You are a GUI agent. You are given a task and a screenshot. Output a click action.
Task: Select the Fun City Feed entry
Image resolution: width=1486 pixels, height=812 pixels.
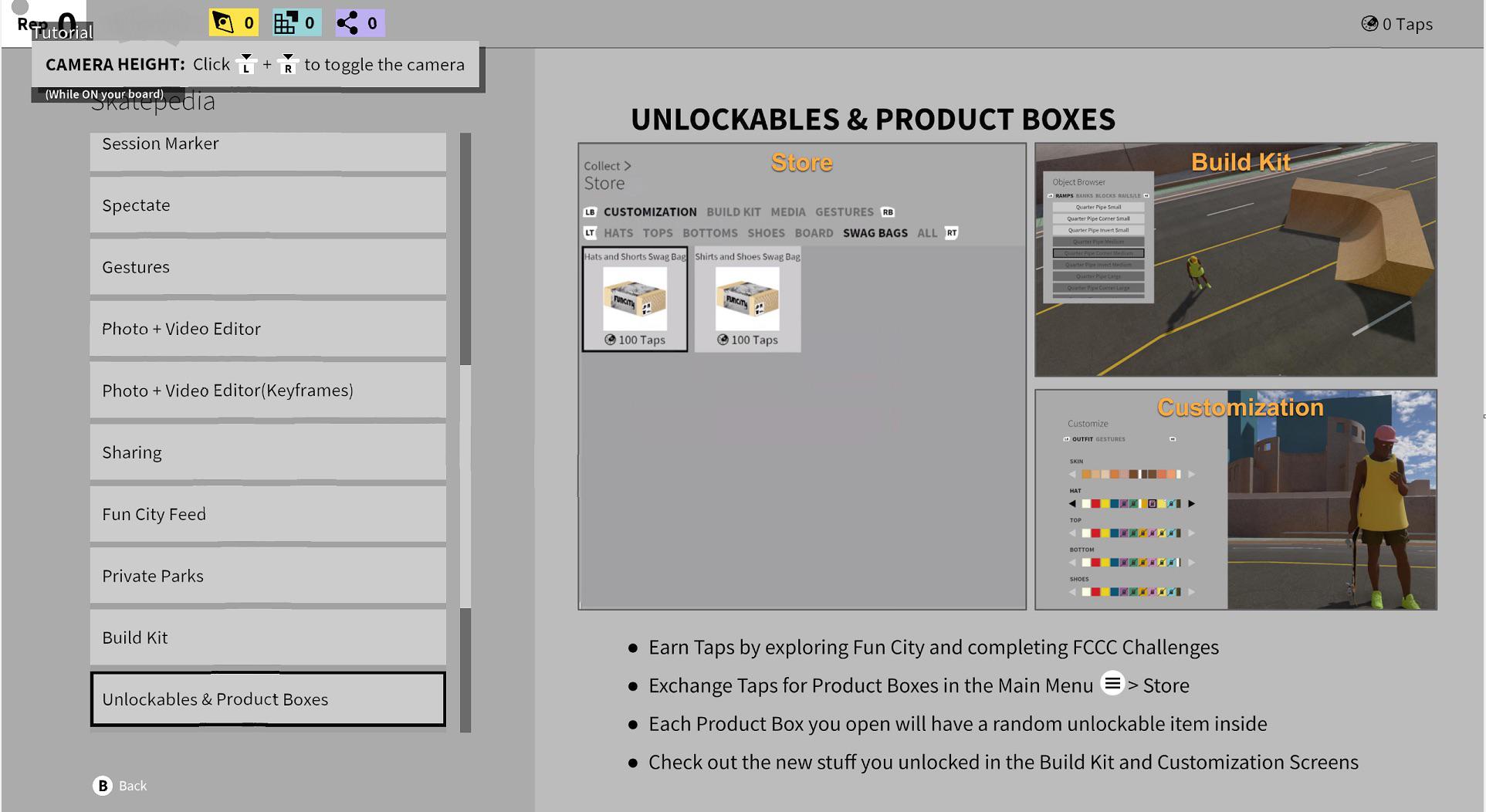tap(268, 514)
